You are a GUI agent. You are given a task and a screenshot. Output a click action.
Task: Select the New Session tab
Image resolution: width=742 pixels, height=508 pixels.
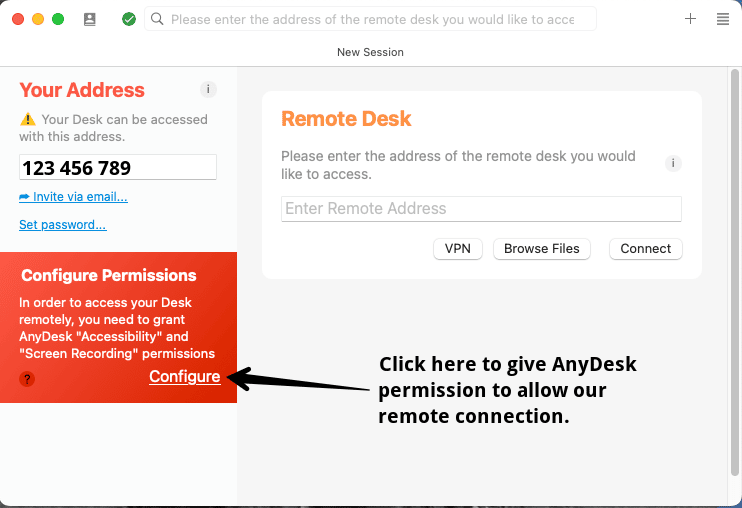pyautogui.click(x=370, y=52)
